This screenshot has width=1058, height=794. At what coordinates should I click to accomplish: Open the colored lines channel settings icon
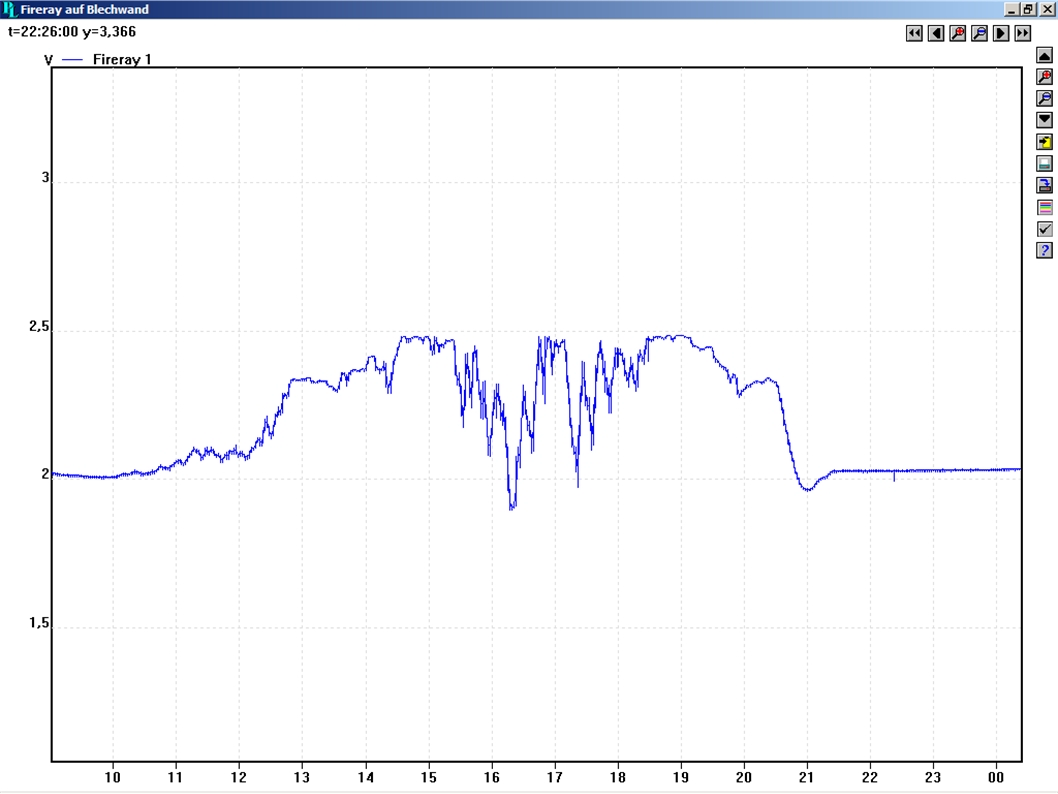1045,207
